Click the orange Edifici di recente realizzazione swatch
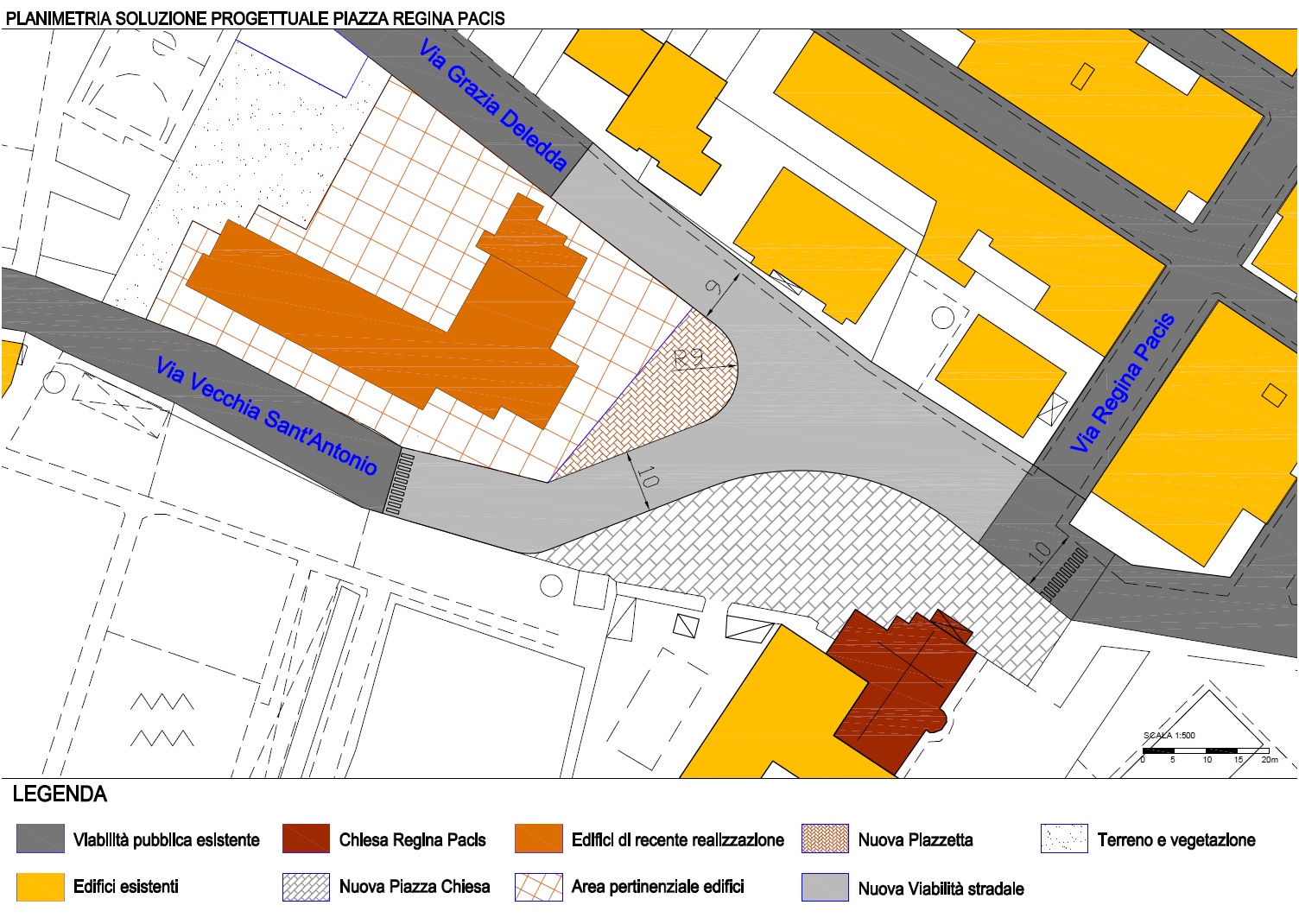Screen dimensions: 1299x924 tap(538, 839)
